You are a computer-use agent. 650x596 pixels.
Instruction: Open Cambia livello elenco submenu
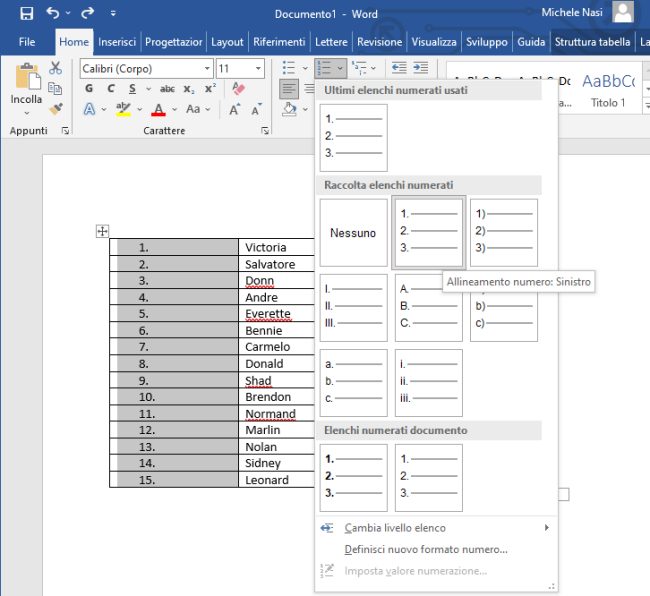coord(435,528)
